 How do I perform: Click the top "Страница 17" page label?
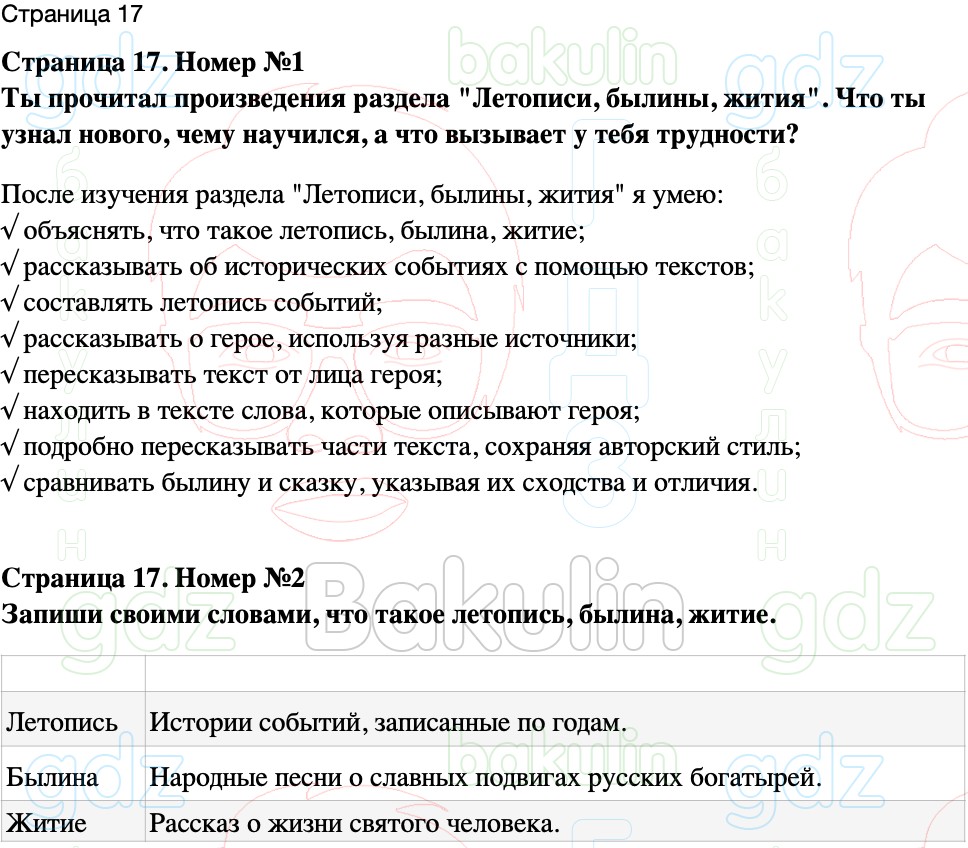72,14
